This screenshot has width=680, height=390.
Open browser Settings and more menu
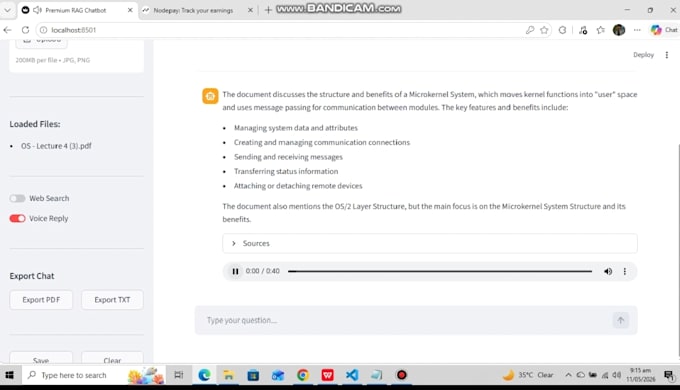pyautogui.click(x=637, y=30)
